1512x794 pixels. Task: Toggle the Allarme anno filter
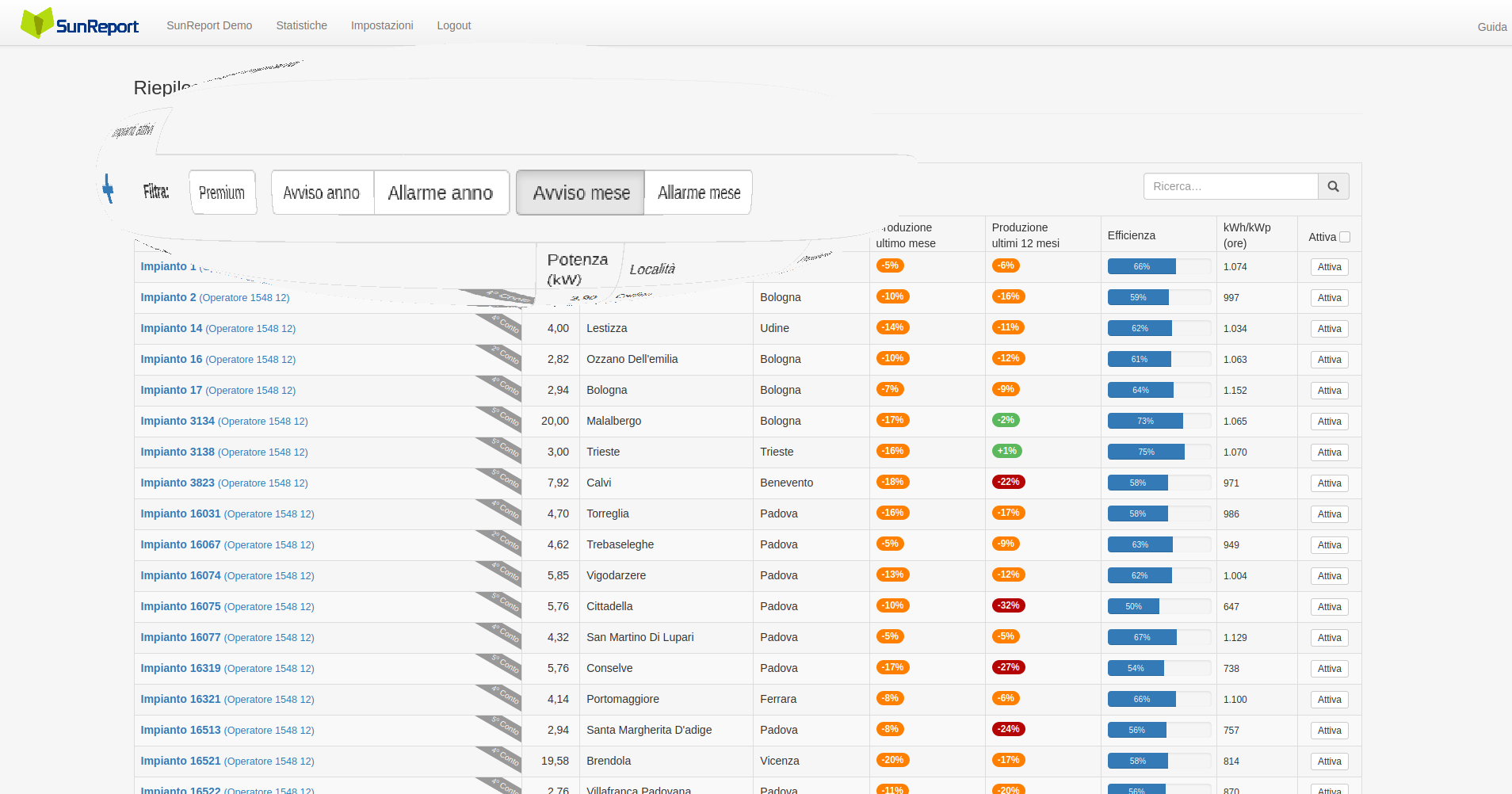pos(441,193)
